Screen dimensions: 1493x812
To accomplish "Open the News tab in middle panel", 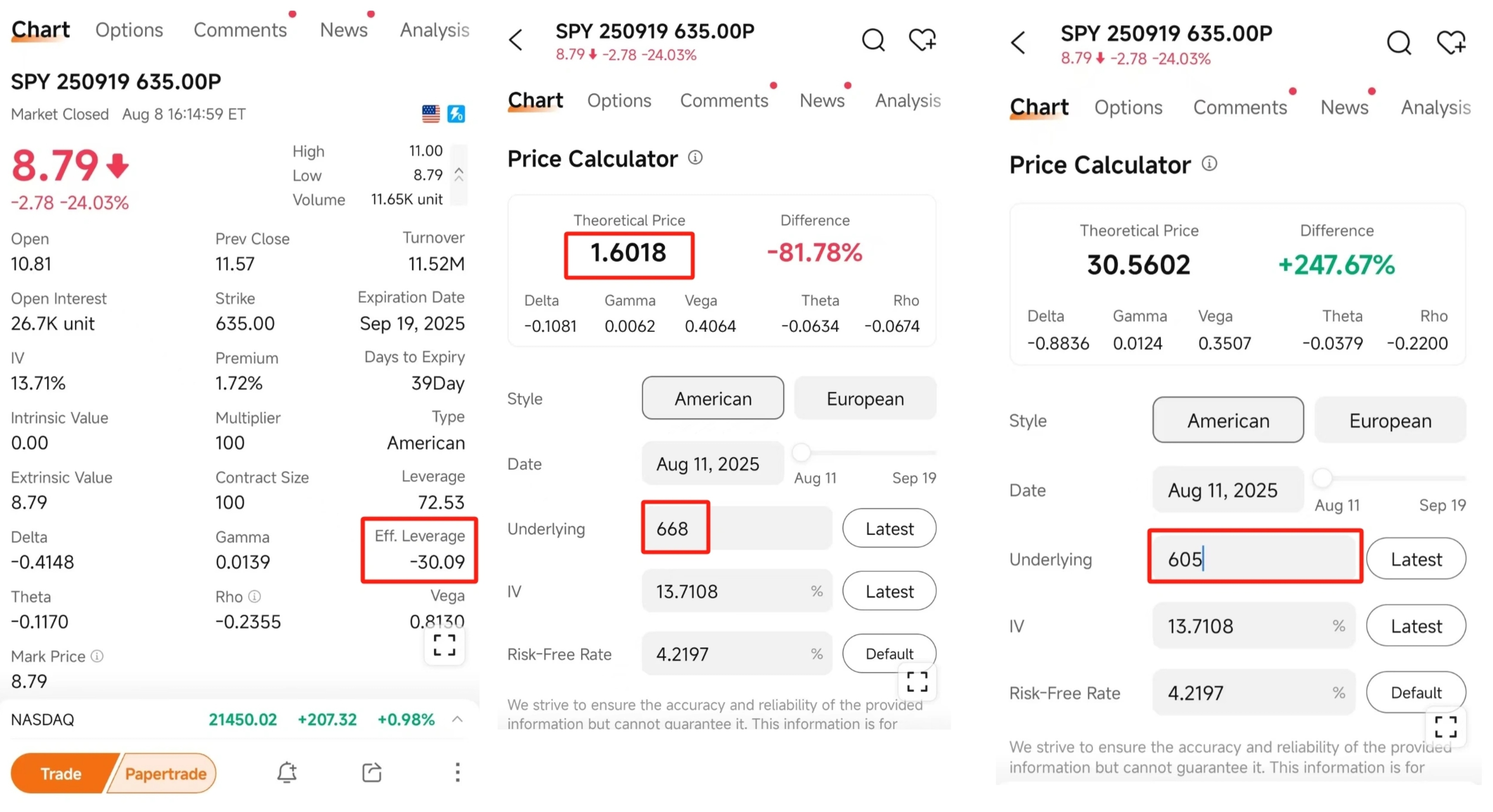I will [822, 100].
